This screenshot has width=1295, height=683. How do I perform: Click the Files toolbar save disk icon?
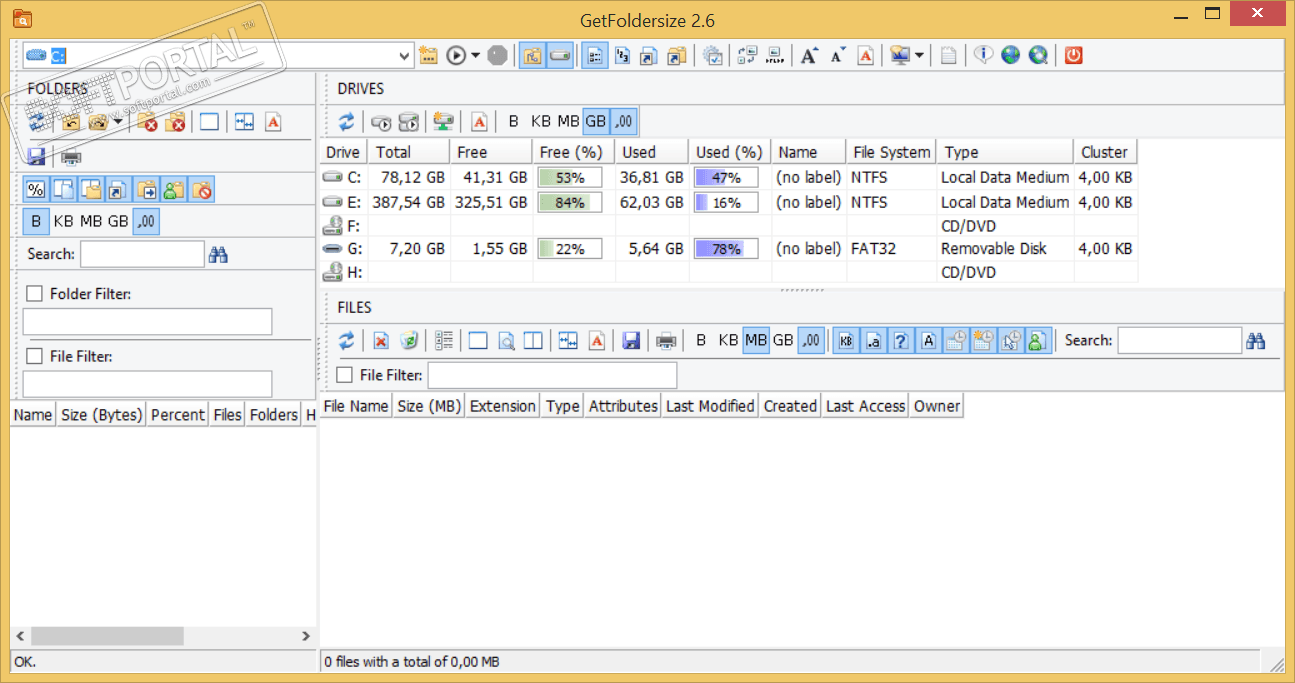pyautogui.click(x=630, y=341)
